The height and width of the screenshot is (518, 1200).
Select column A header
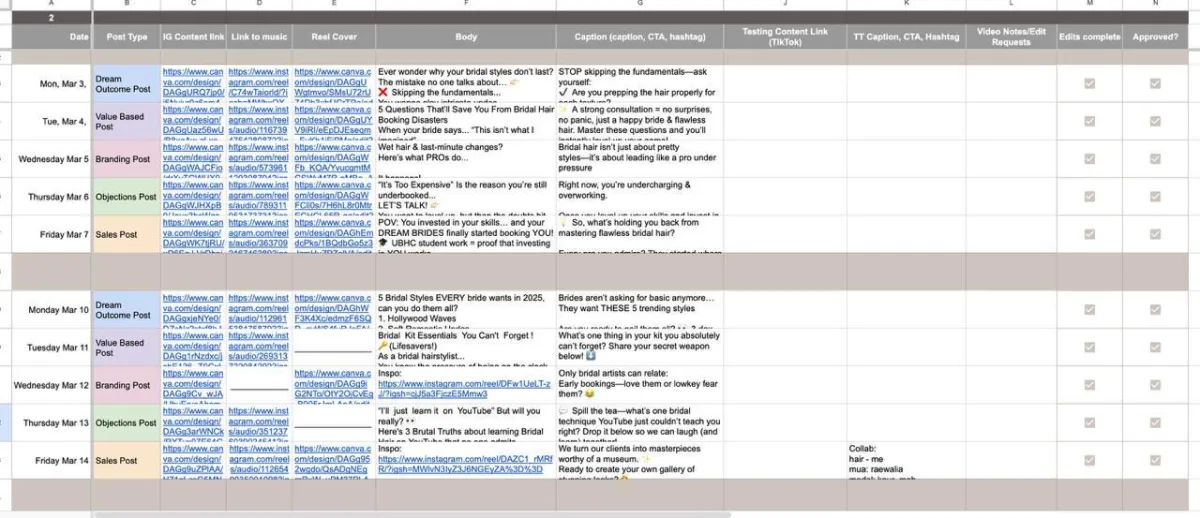[51, 4]
